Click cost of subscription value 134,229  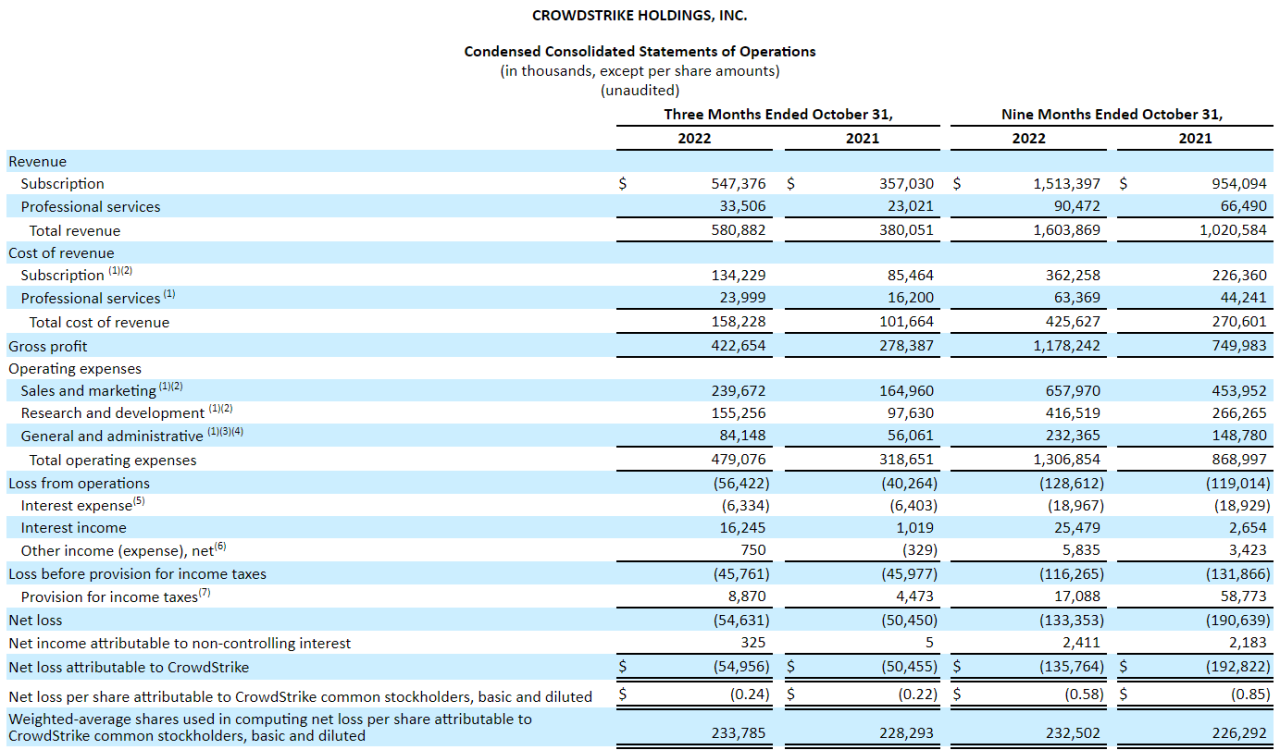(739, 275)
